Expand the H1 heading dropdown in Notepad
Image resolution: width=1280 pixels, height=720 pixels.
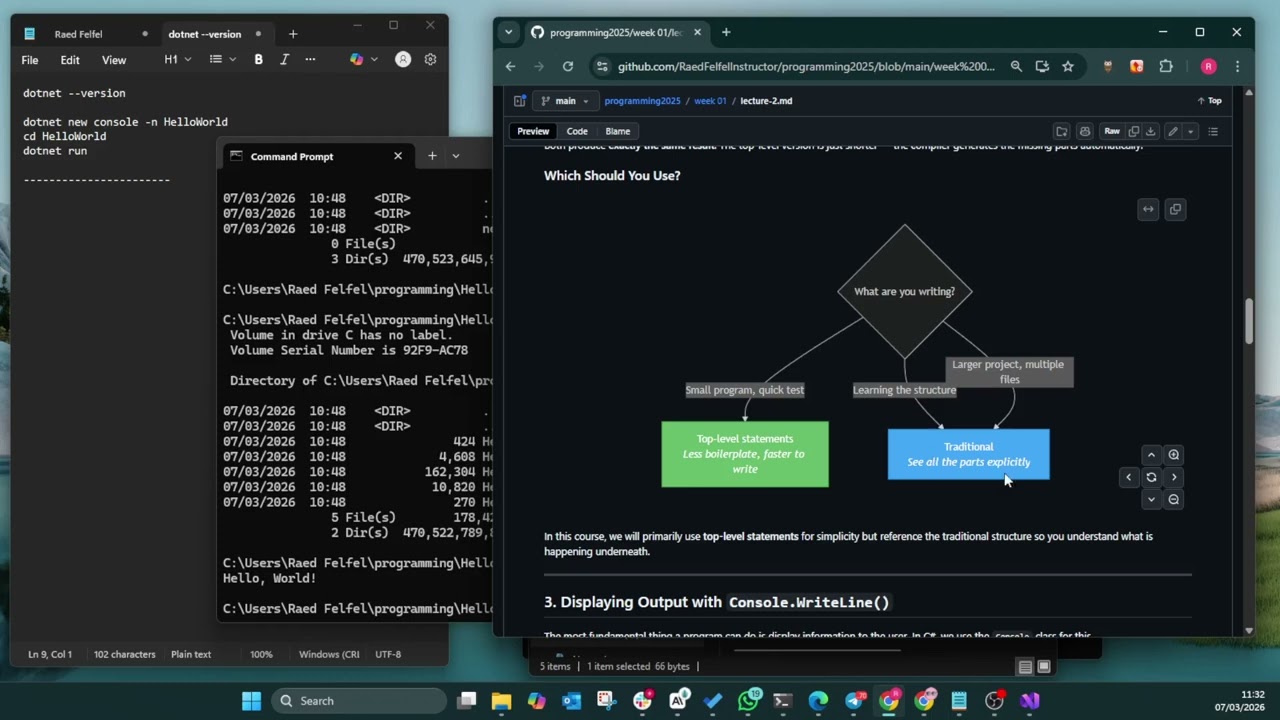[x=177, y=60]
